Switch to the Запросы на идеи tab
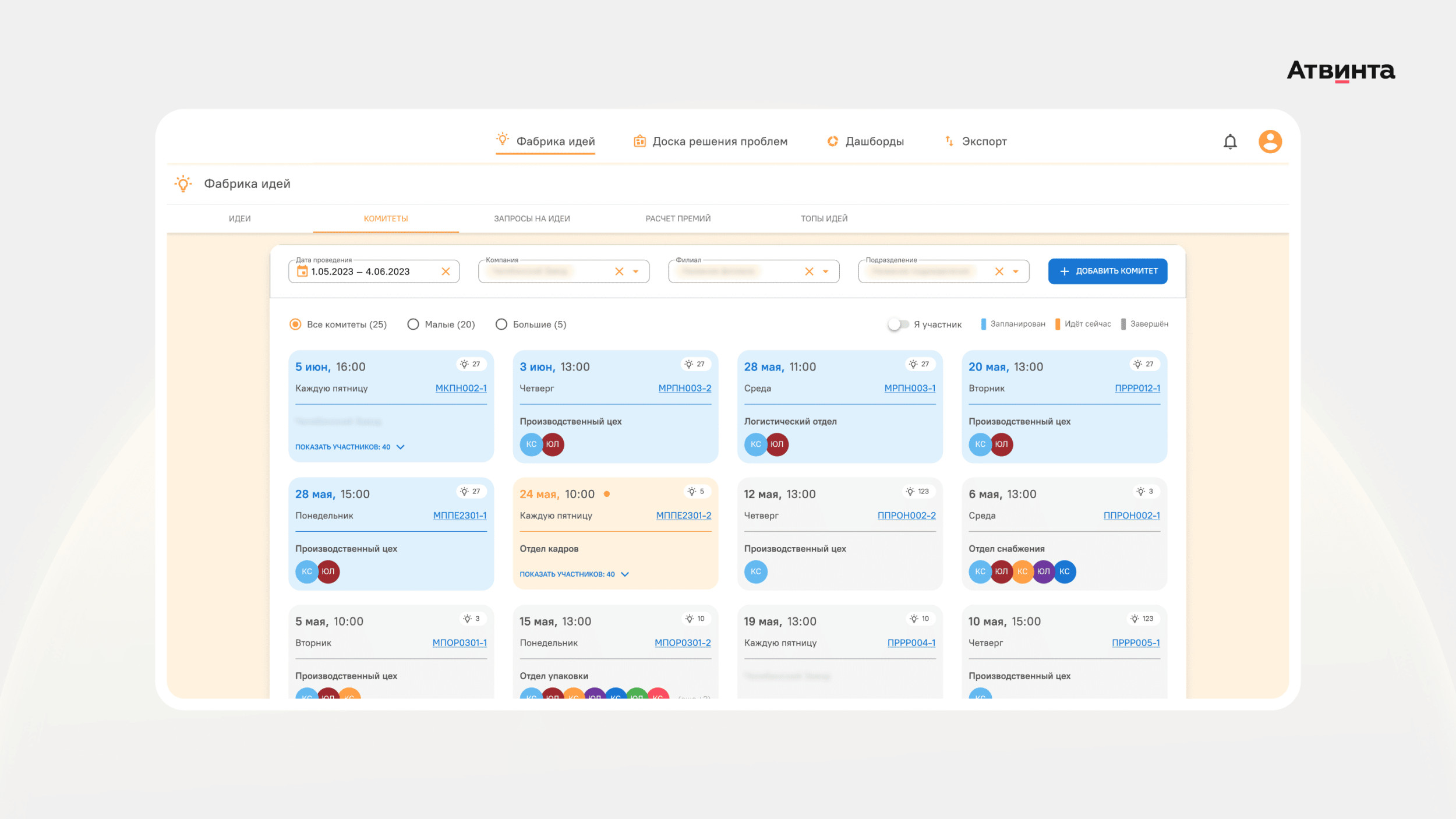The width and height of the screenshot is (1456, 819). point(532,219)
